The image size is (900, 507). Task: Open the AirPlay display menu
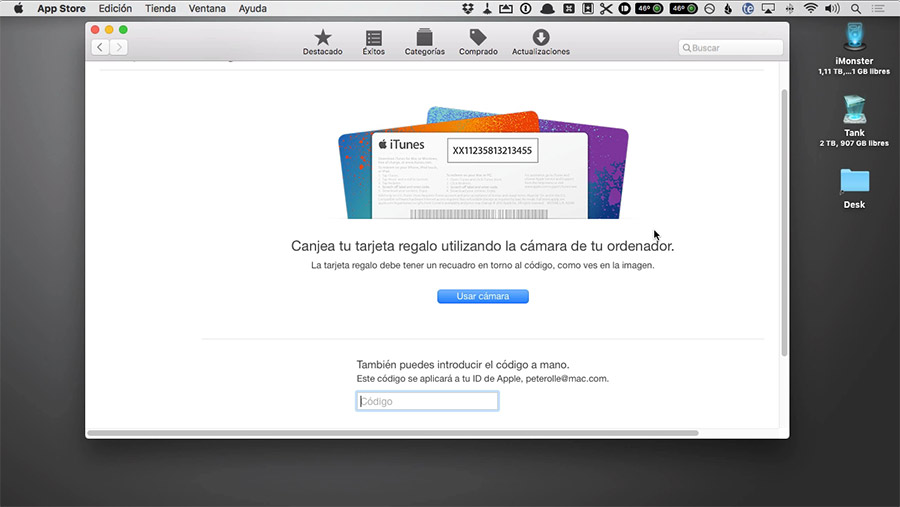coord(768,9)
